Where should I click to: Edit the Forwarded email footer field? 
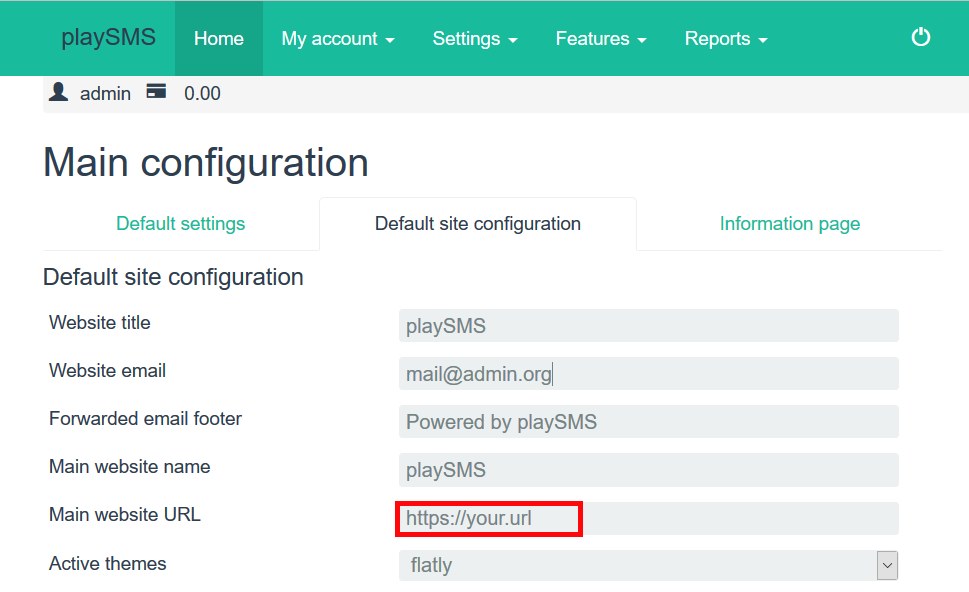pos(649,421)
